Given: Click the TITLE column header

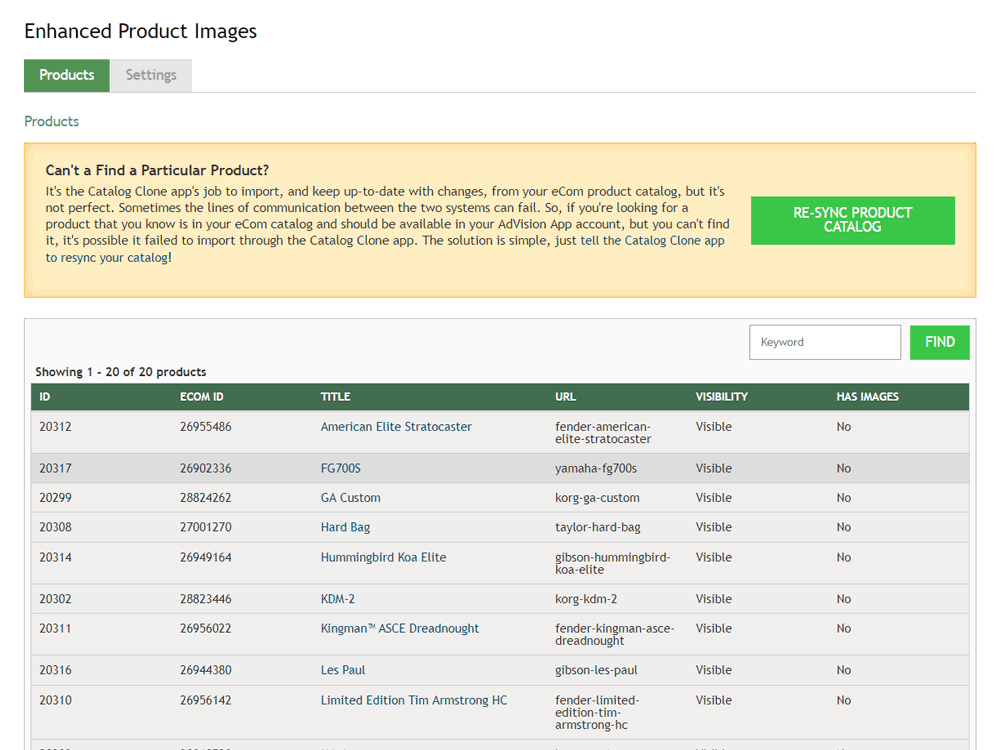Looking at the screenshot, I should 335,397.
